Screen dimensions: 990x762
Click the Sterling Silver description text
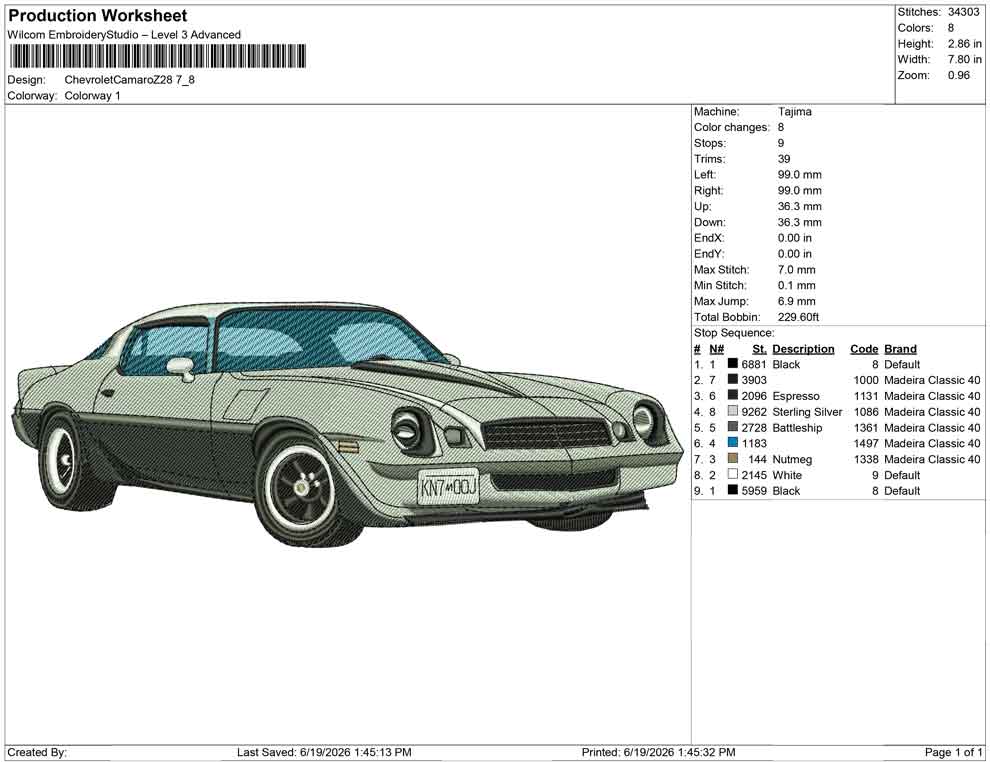pyautogui.click(x=807, y=412)
